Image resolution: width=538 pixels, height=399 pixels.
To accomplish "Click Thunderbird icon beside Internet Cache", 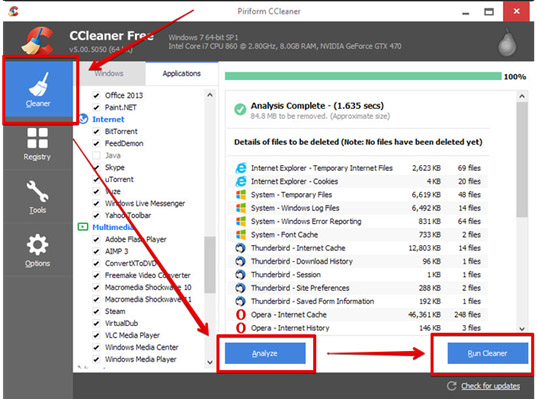I will pyautogui.click(x=241, y=248).
